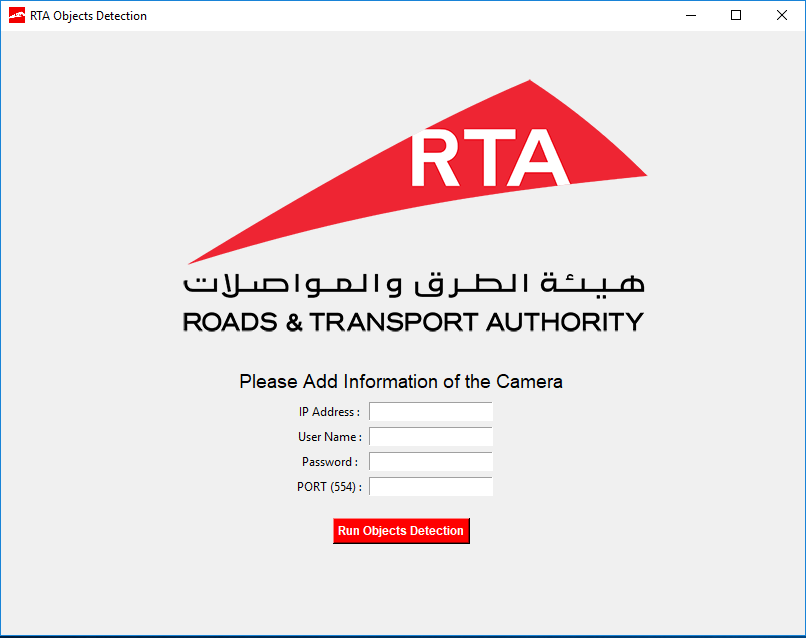Click empty title bar area beside the title
Screen dimensions: 806x638
(x=400, y=16)
